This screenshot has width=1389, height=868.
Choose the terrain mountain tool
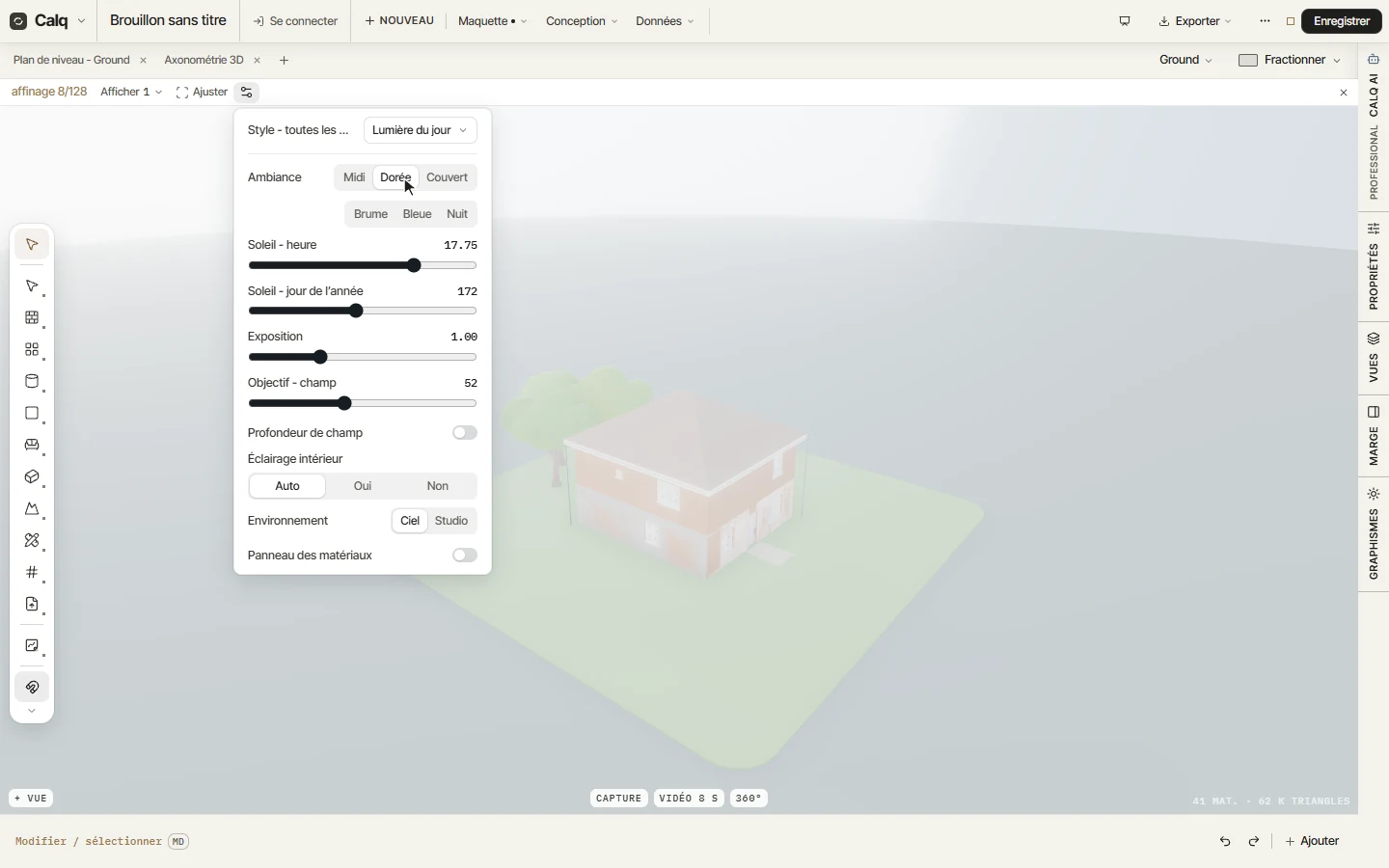pos(32,509)
